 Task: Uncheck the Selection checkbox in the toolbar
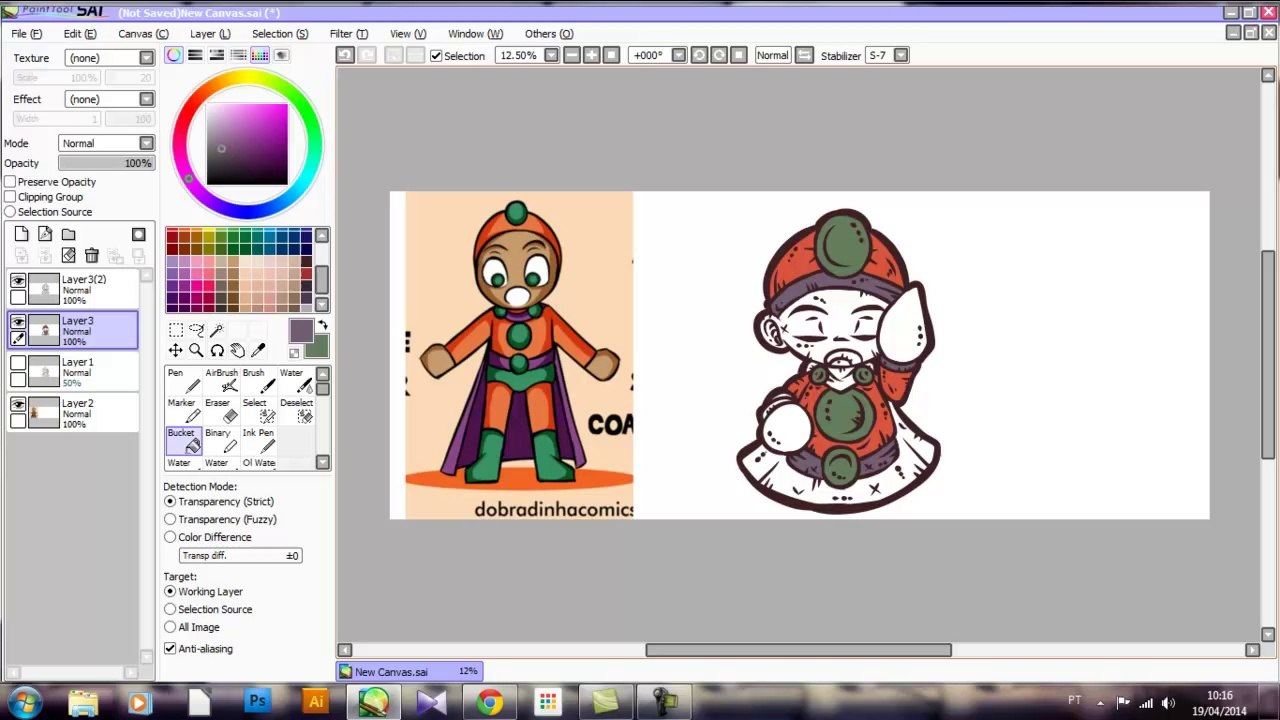(x=436, y=56)
